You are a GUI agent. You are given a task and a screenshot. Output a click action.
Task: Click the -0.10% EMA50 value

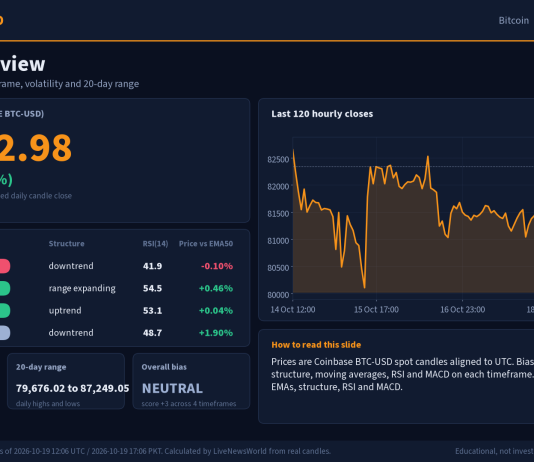217,266
